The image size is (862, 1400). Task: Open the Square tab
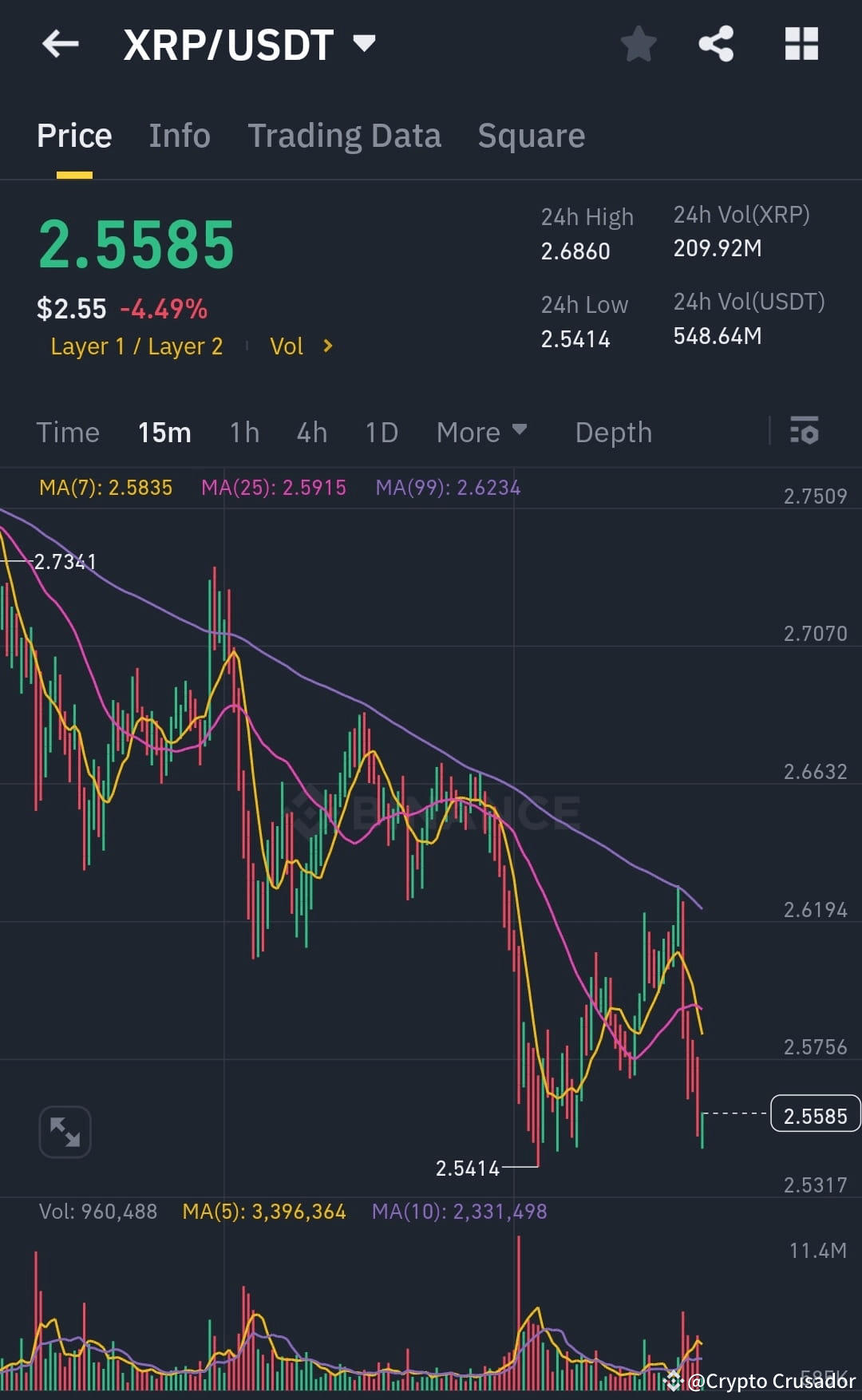[x=531, y=135]
